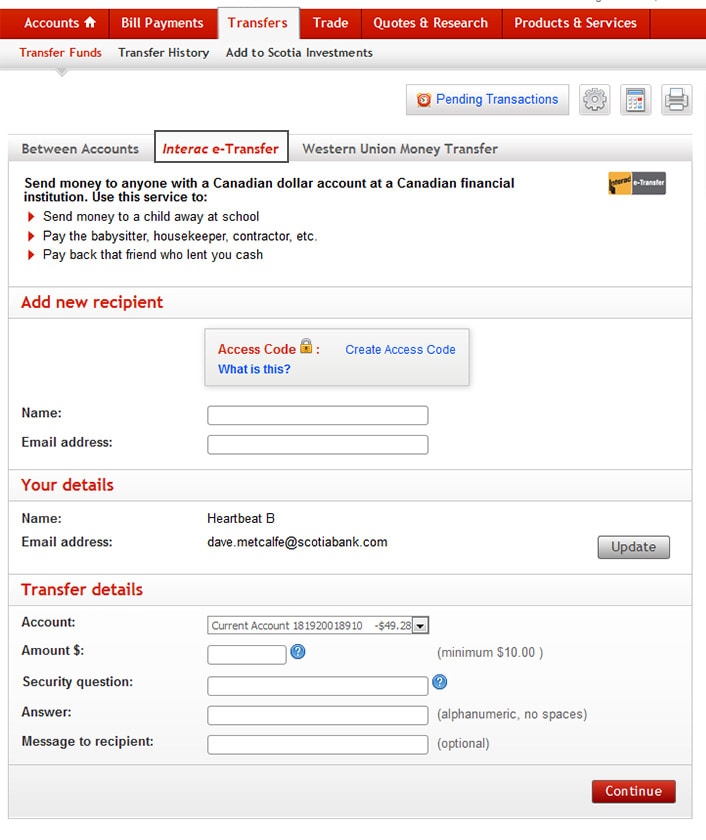
Task: Switch to Western Union Money Transfer tab
Action: click(x=400, y=149)
